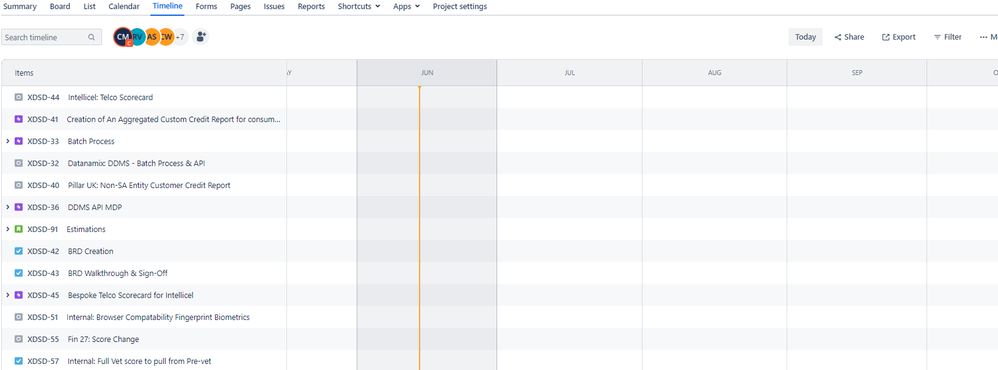Open the Shortcuts dropdown
998x370 pixels.
[359, 6]
